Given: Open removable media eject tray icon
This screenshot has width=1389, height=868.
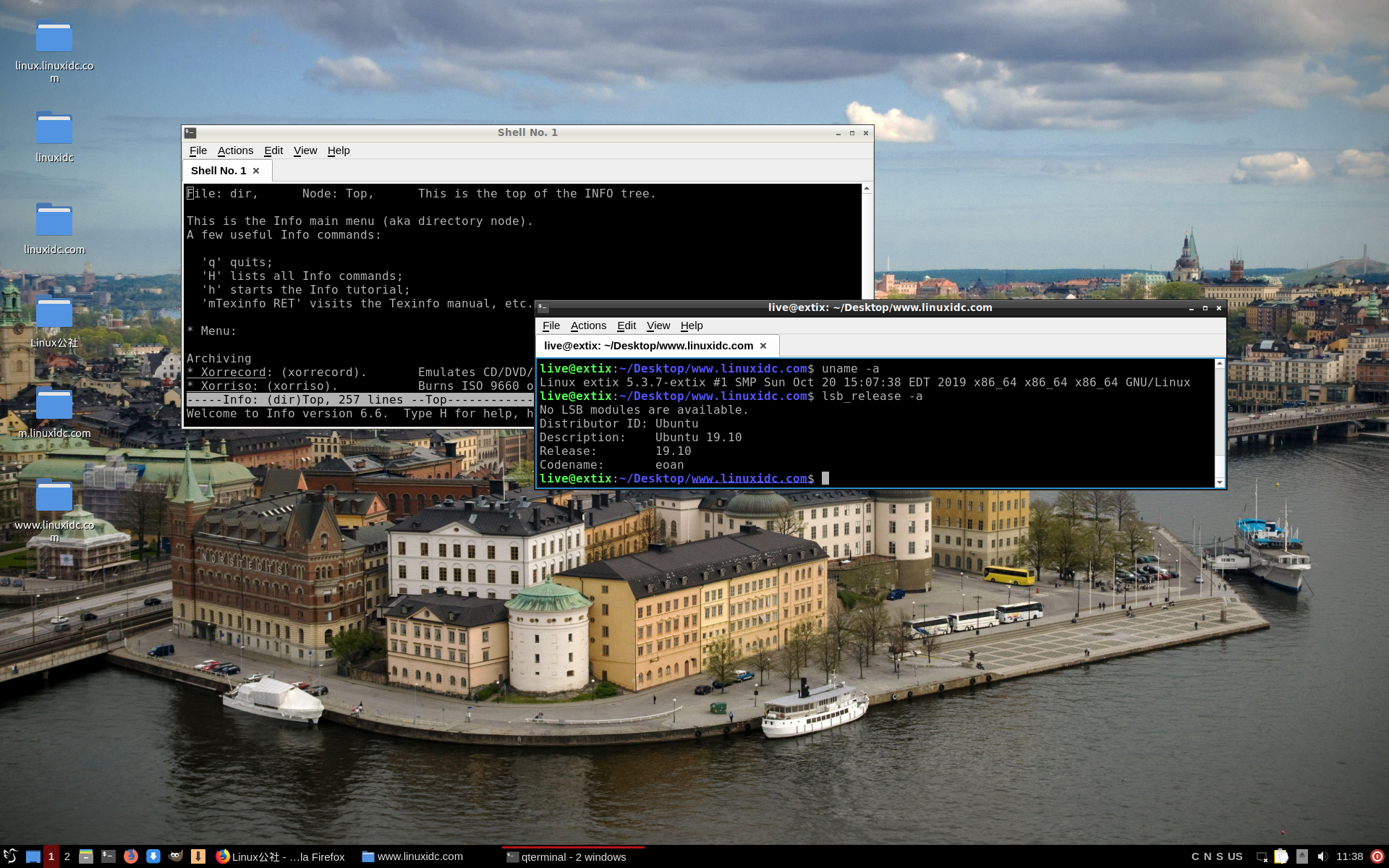Looking at the screenshot, I should pos(1302,856).
